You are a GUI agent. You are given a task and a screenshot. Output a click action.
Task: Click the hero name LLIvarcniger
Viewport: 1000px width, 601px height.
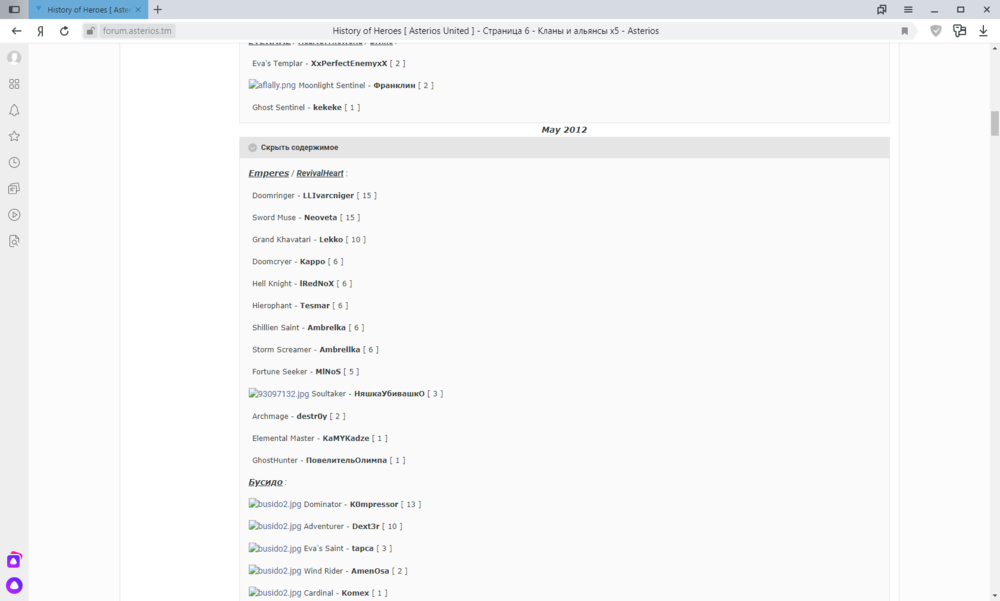tap(328, 195)
